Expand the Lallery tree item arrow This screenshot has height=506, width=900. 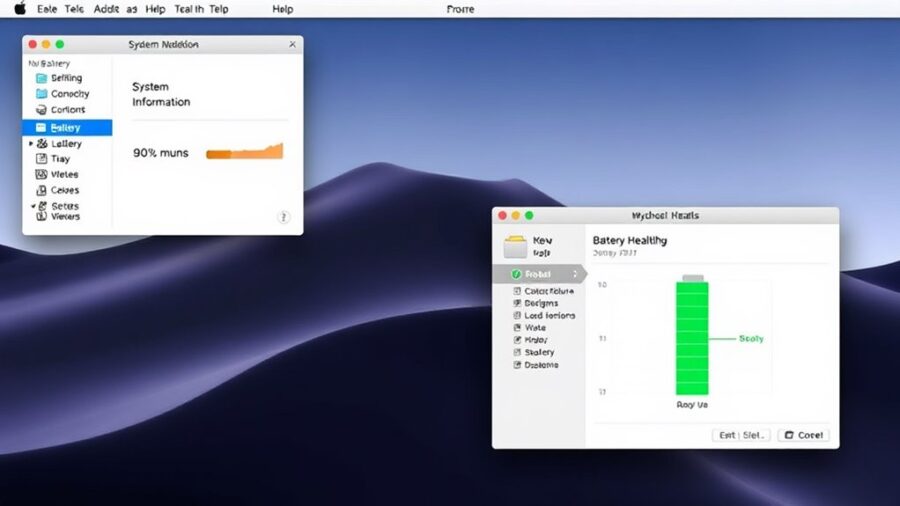(31, 144)
